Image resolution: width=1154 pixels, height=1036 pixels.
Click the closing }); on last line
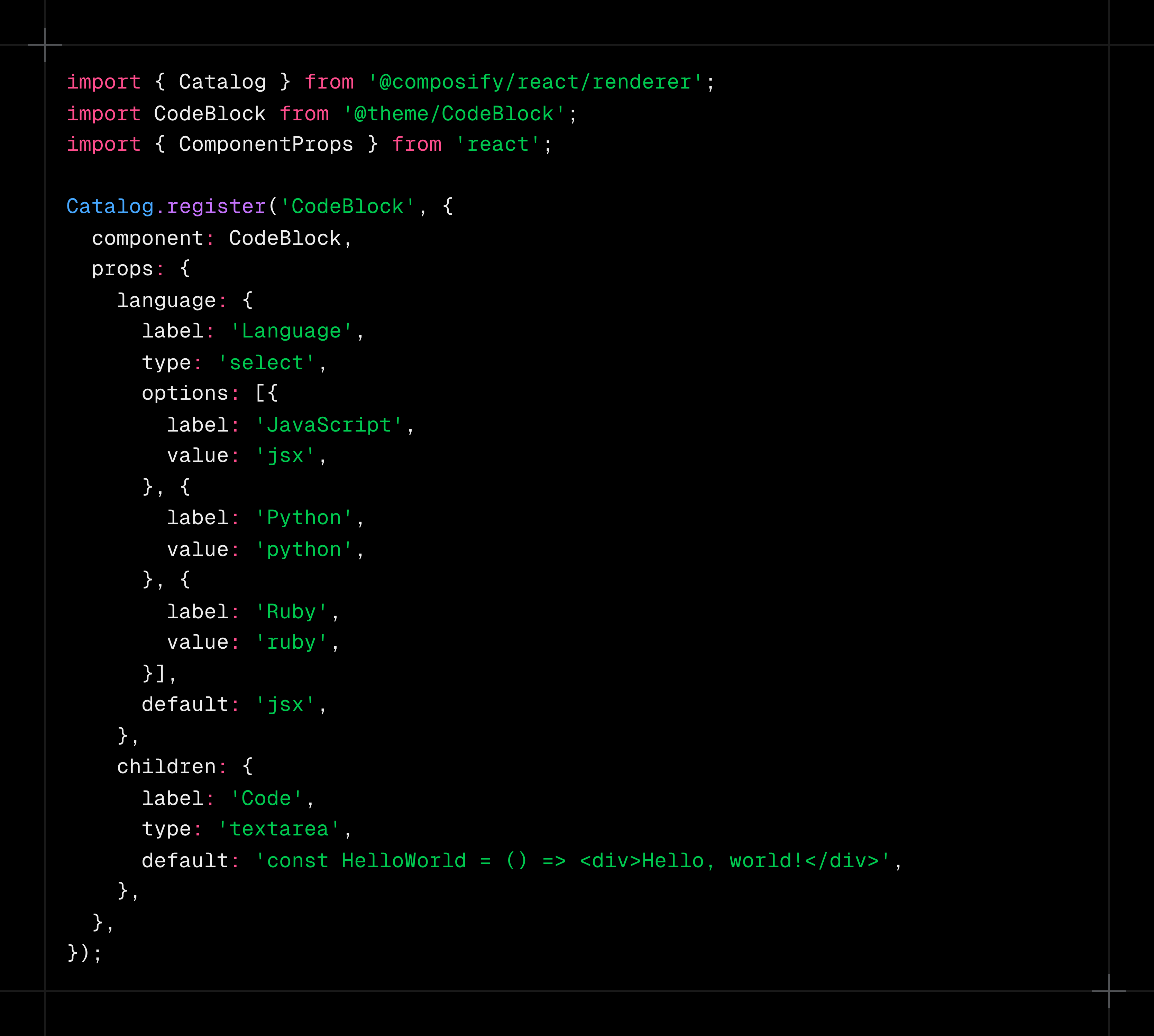(x=84, y=953)
